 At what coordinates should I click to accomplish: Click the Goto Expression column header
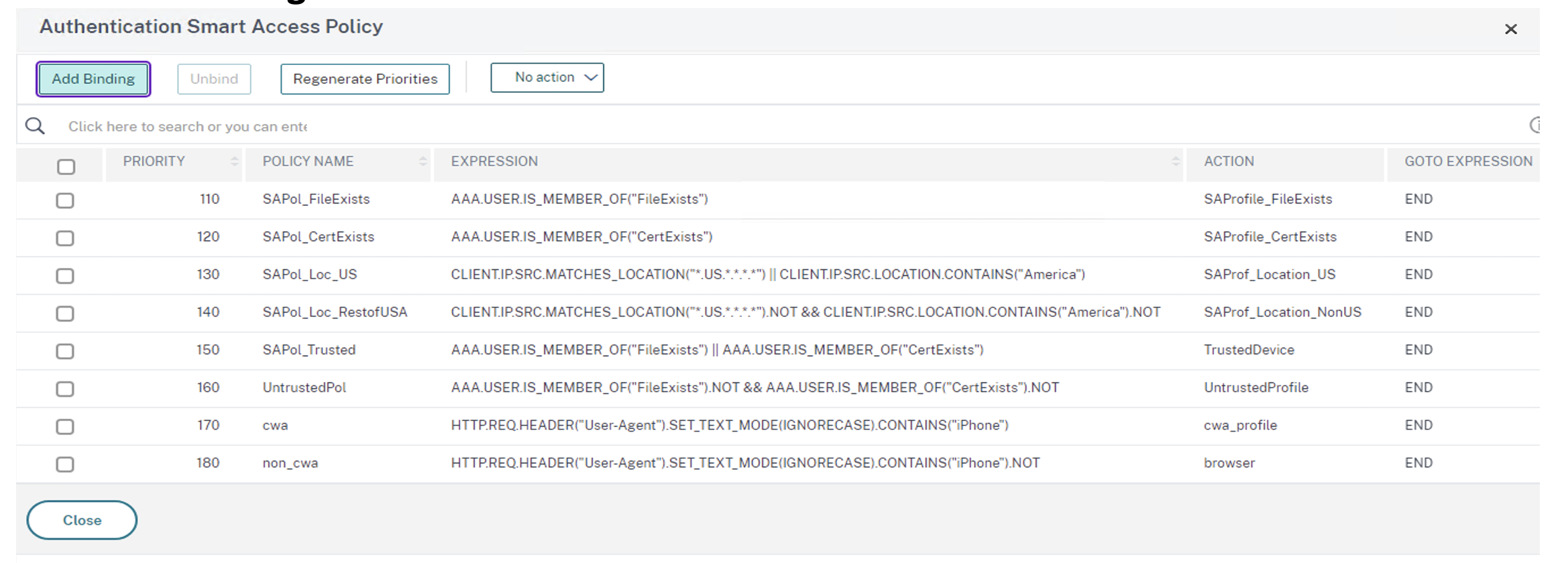coord(1468,162)
